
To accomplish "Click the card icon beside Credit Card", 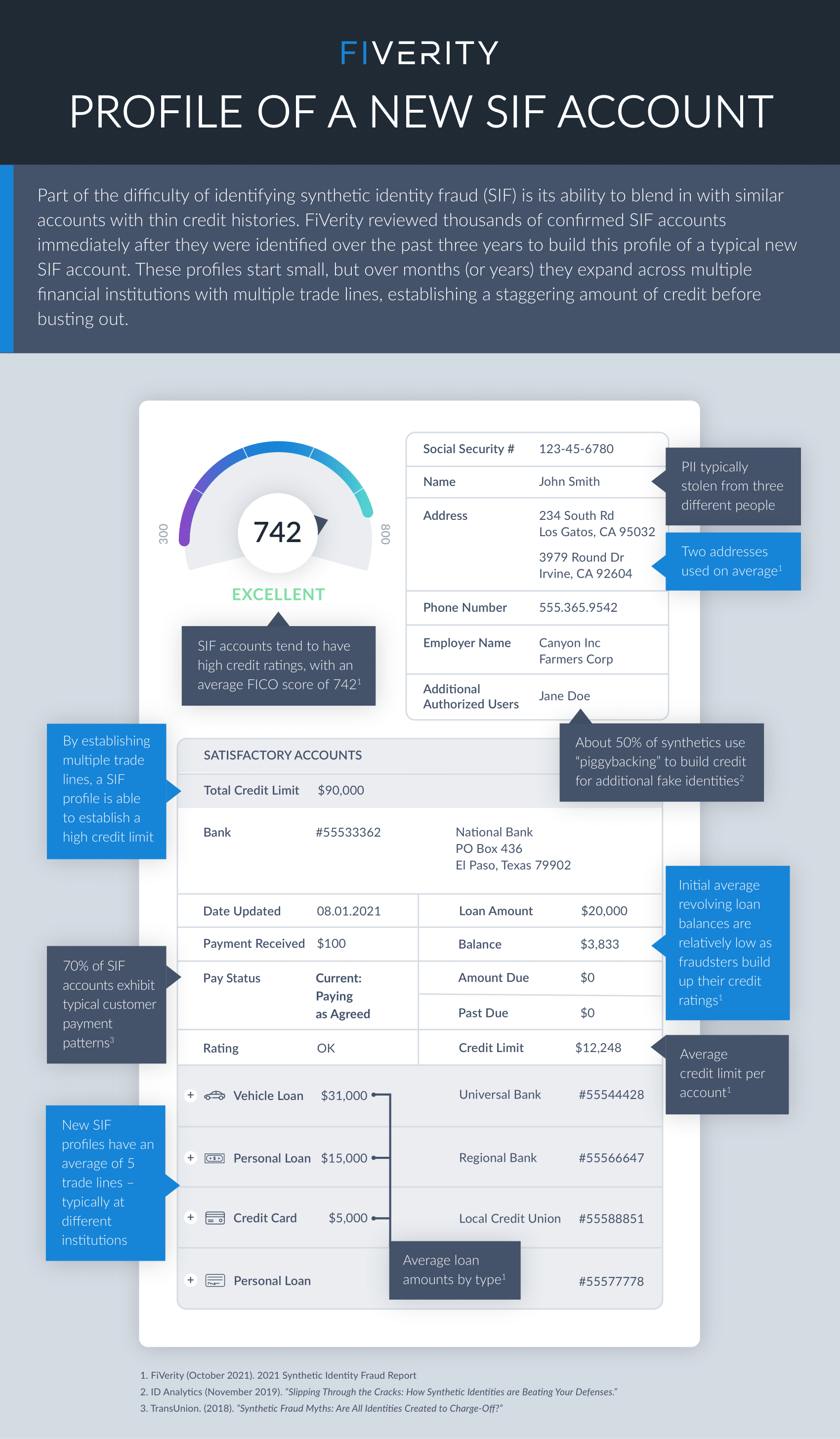I will pos(215,1218).
